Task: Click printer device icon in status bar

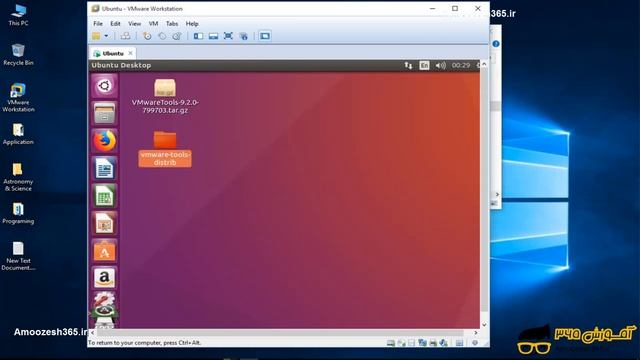Action: pos(433,343)
